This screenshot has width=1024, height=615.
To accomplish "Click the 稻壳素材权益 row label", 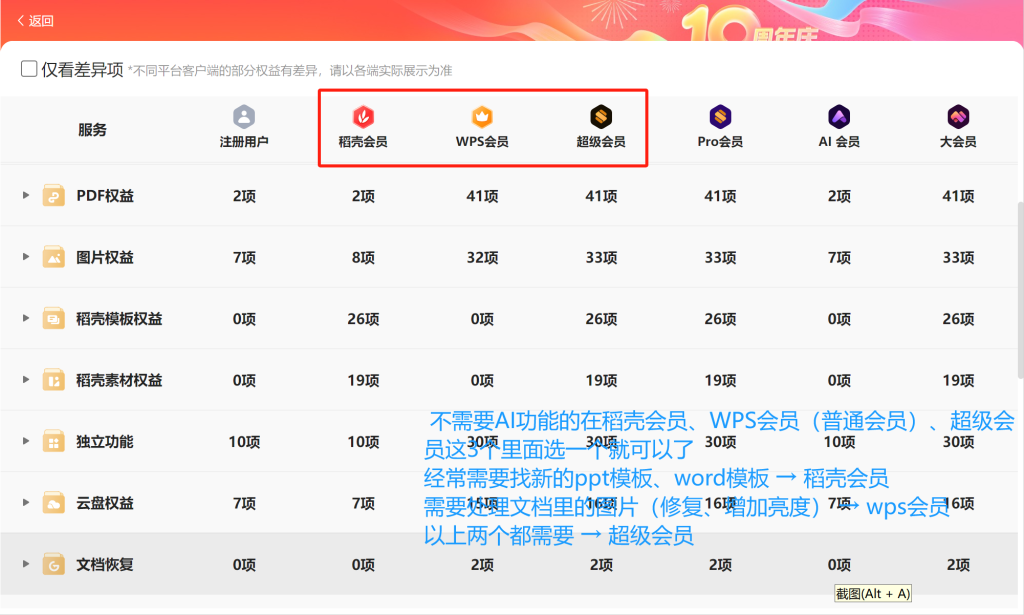I will [x=120, y=380].
